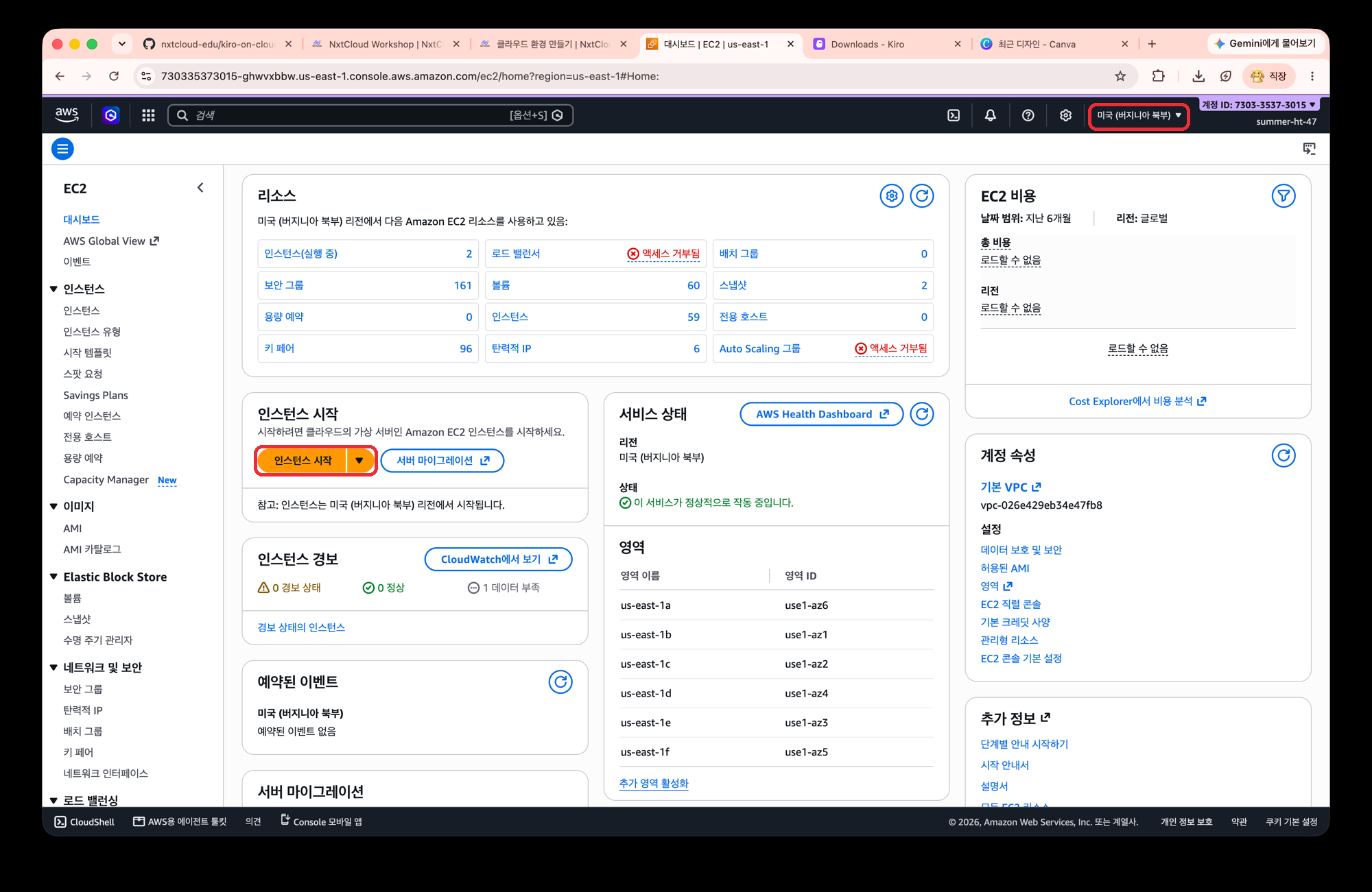Switch to the 클라우드 환경 만들기 tab
Screen dimensions: 1372x892
point(552,44)
